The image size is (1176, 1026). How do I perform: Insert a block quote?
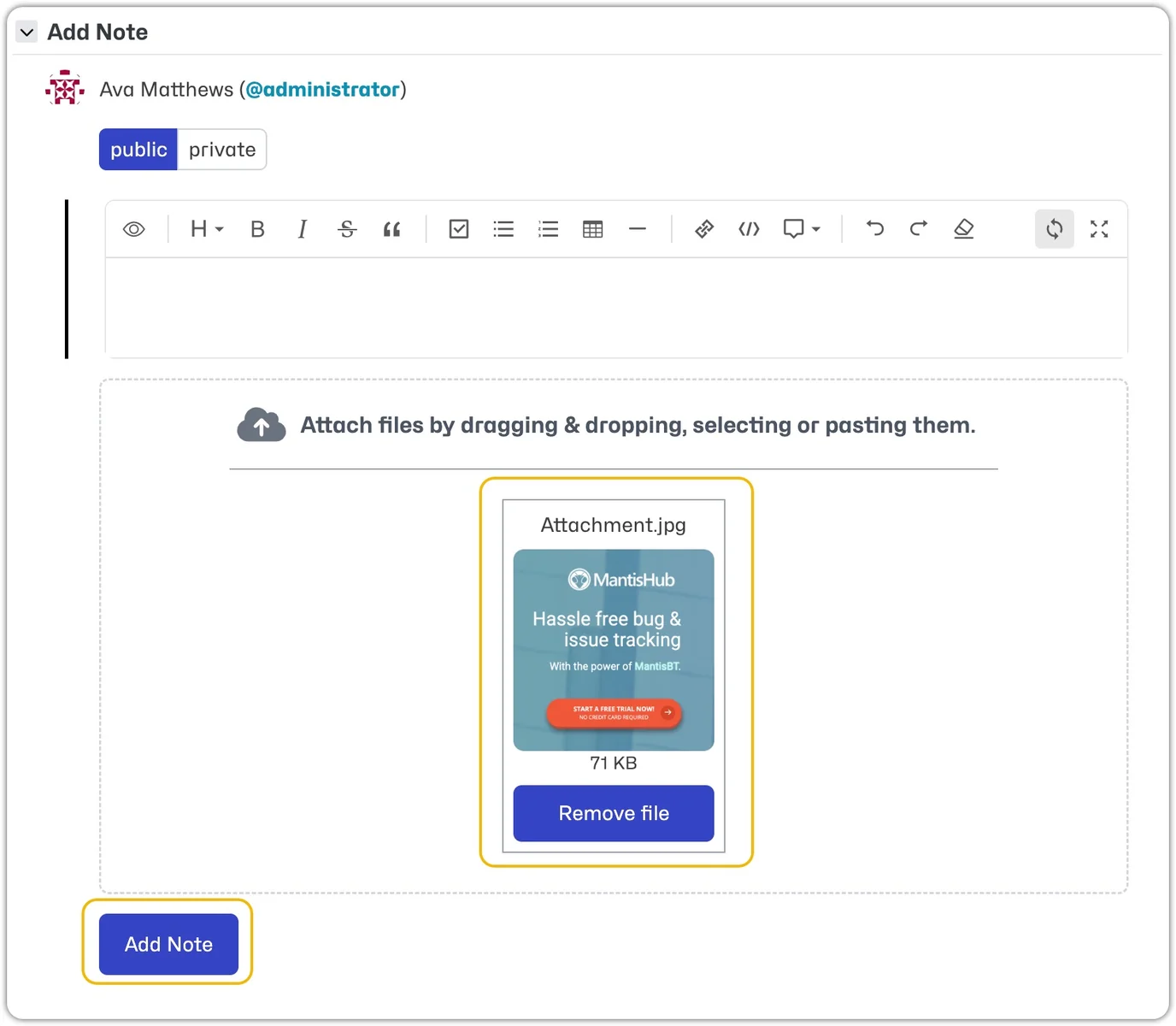[x=391, y=229]
